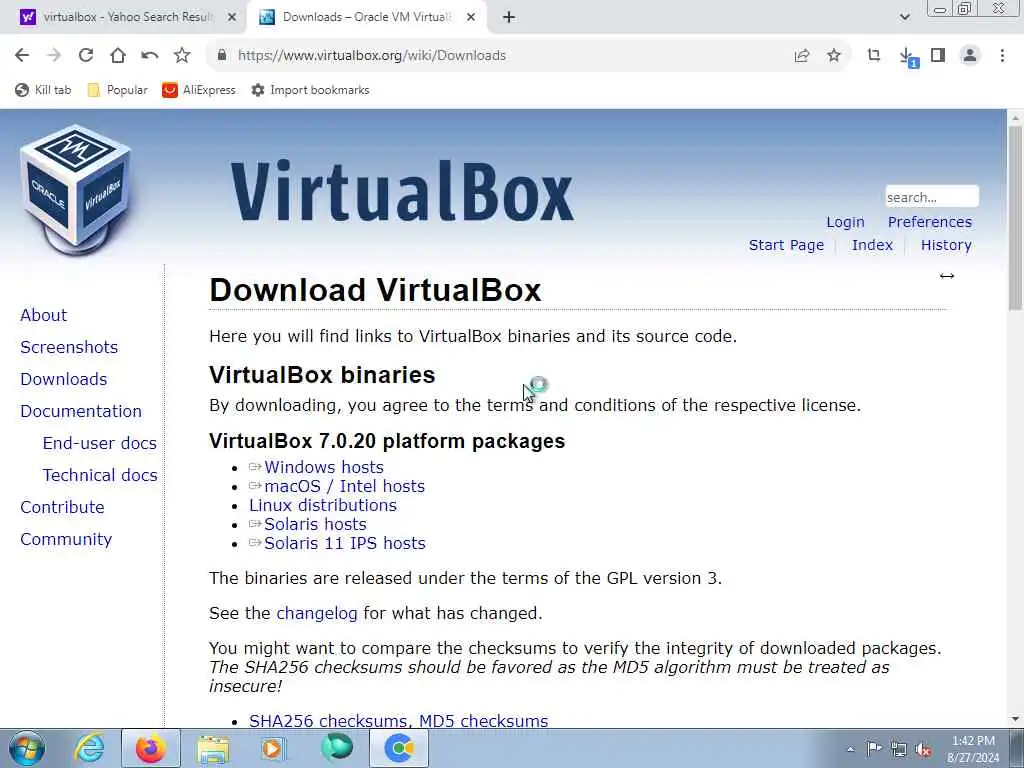Open the browser three-dot menu
The width and height of the screenshot is (1024, 768).
coord(1002,56)
